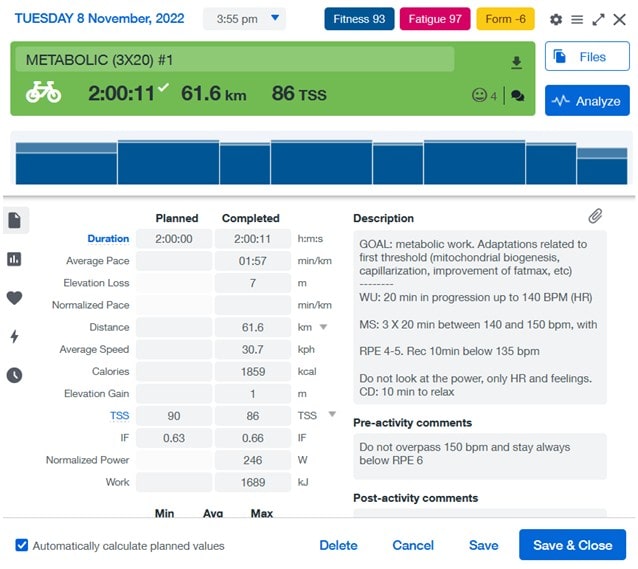This screenshot has width=638, height=569.
Task: Click the attachment paperclip icon
Action: click(595, 216)
